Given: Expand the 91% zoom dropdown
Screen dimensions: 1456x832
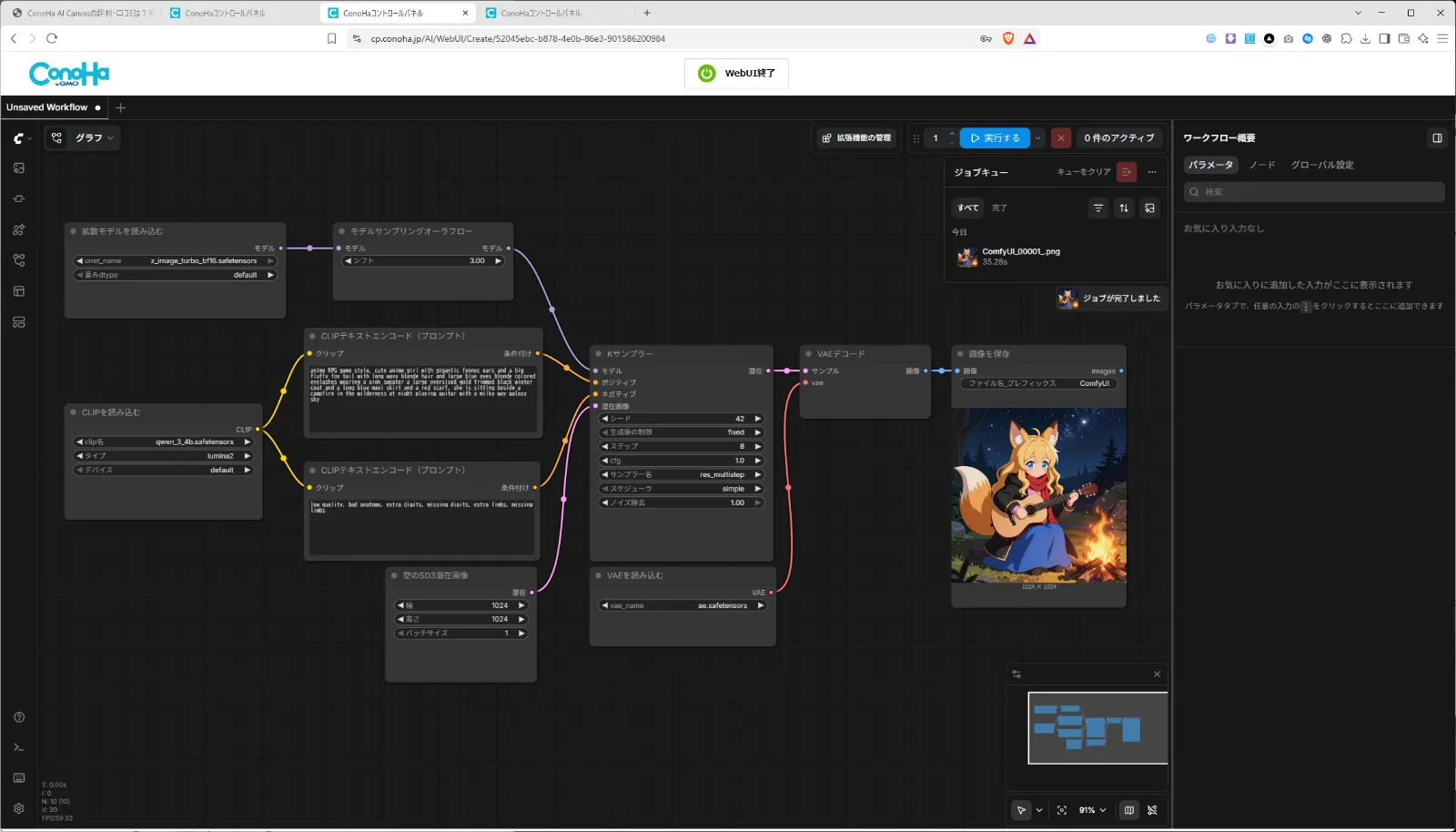Looking at the screenshot, I should point(1093,810).
